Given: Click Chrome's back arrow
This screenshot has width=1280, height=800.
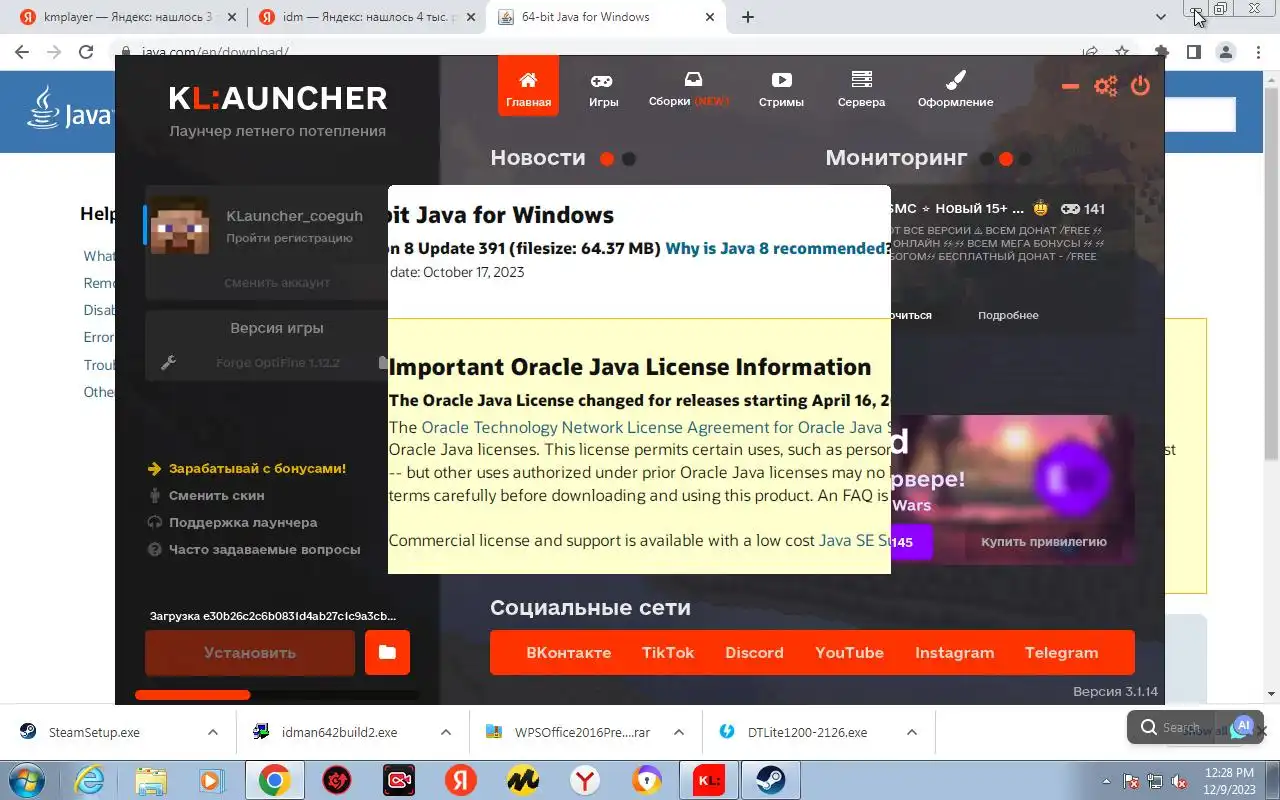Looking at the screenshot, I should [23, 52].
